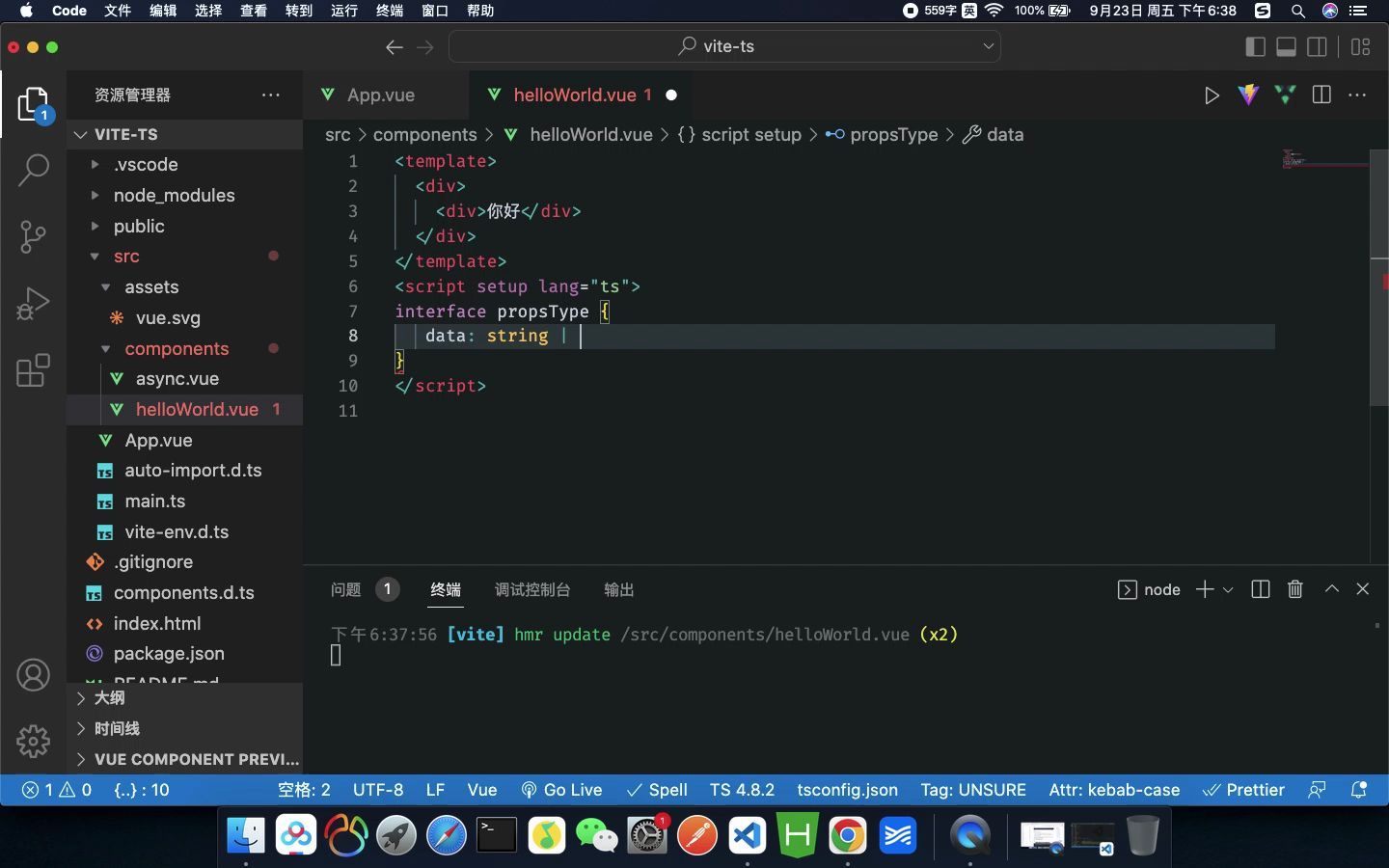
Task: Toggle the secondary sidebar visibility
Action: point(1319,46)
